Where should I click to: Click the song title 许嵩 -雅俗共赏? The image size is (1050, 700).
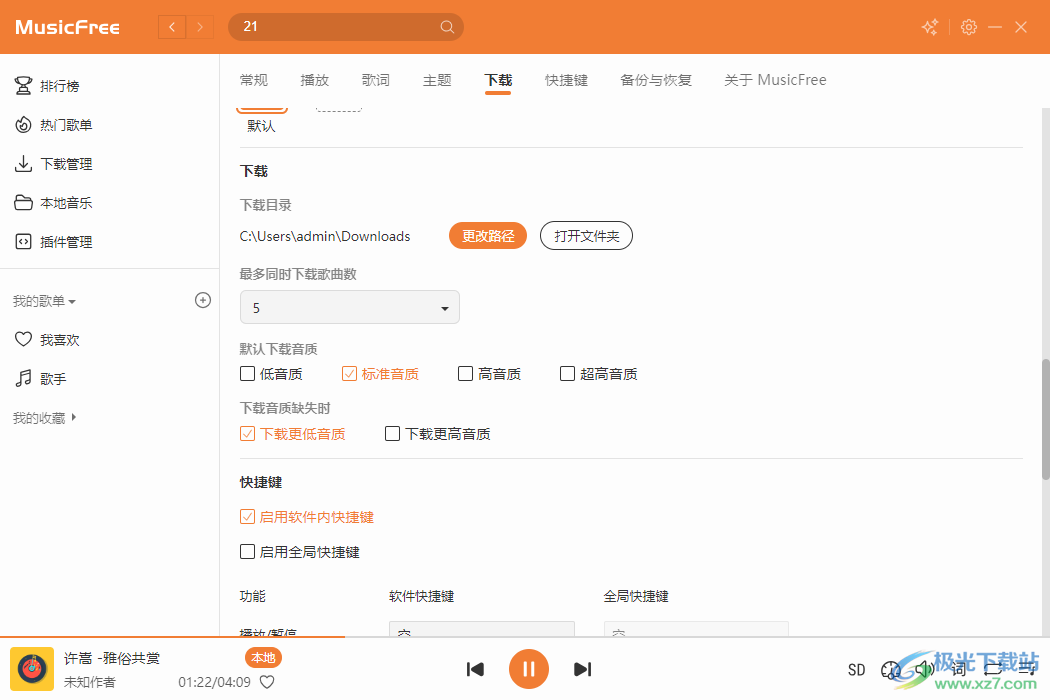pyautogui.click(x=112, y=658)
